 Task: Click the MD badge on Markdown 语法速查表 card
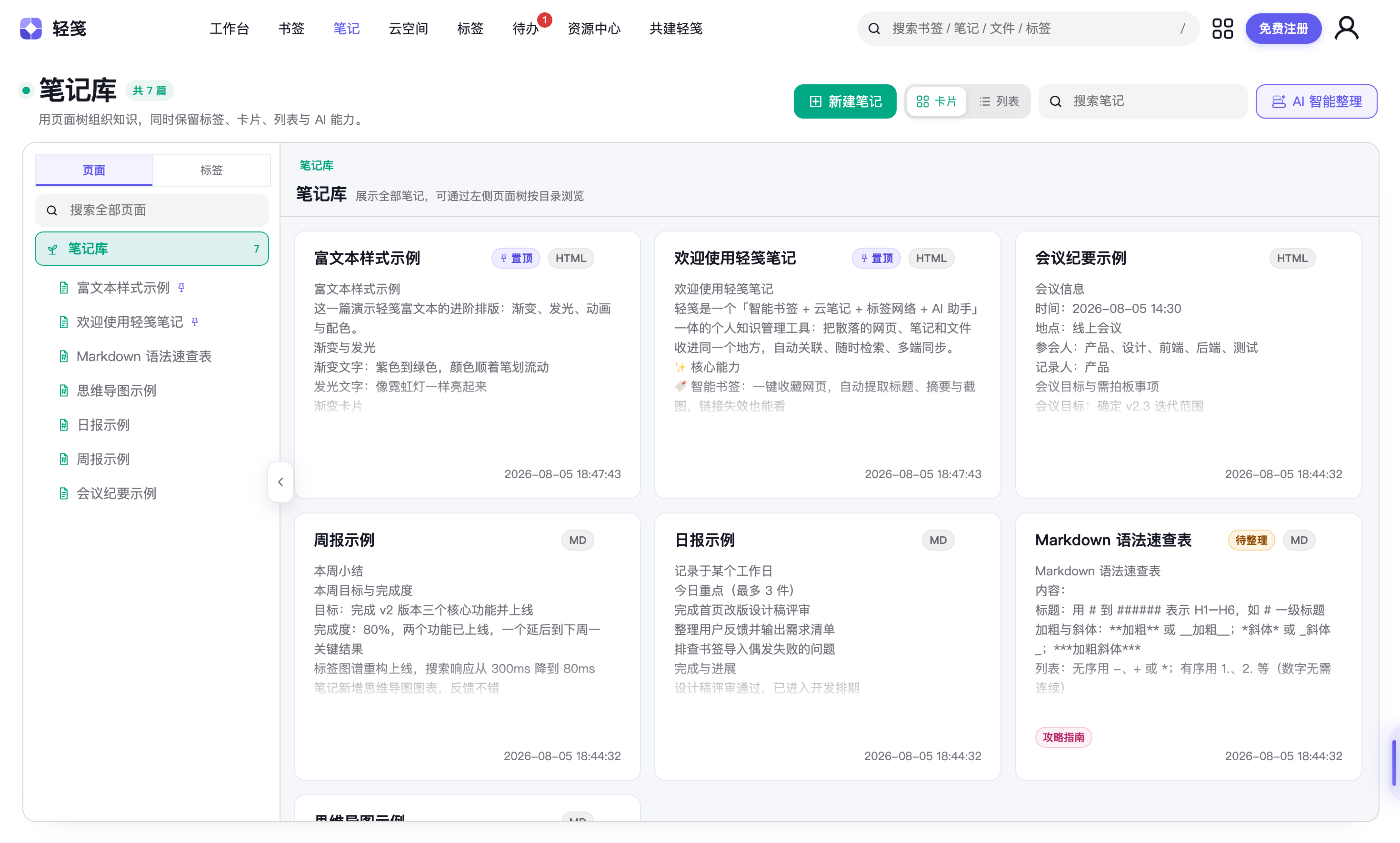click(1299, 540)
